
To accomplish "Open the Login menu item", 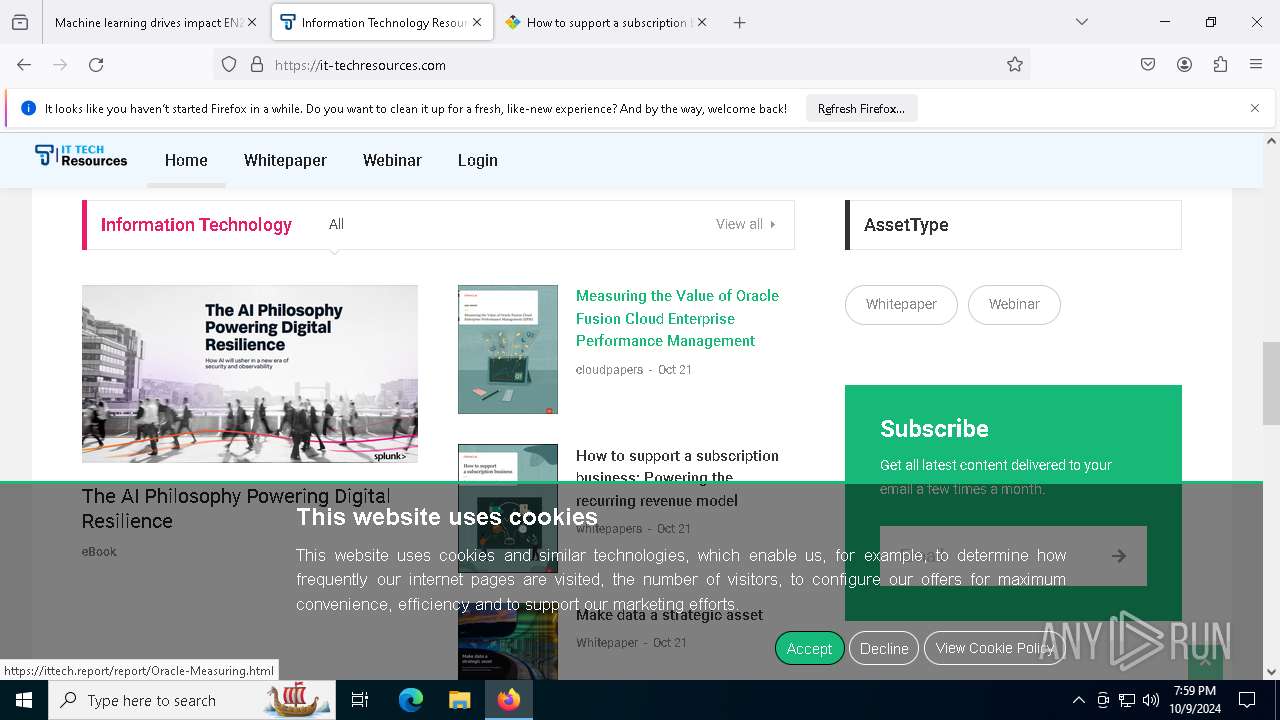I will pos(478,160).
